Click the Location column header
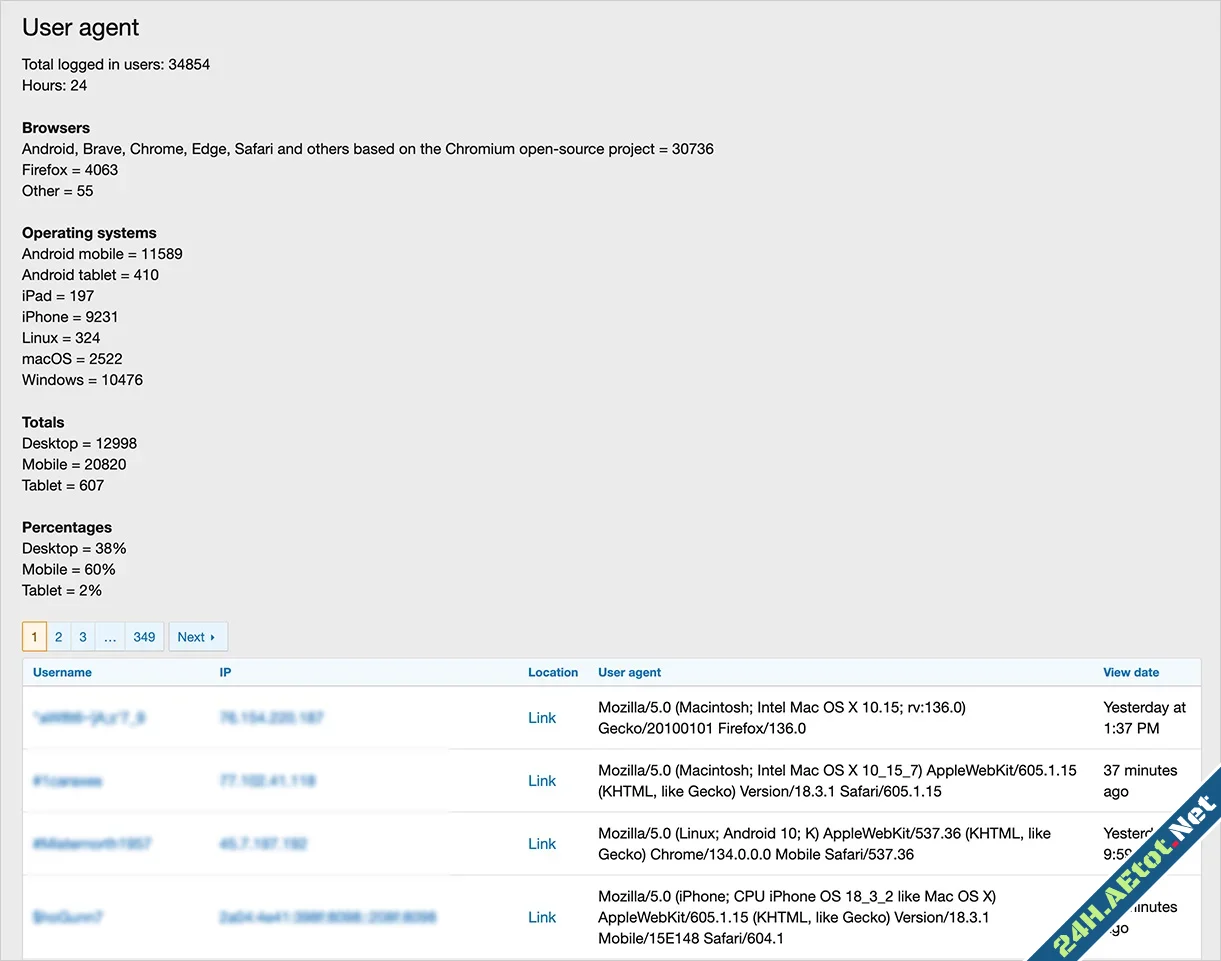Screen dimensions: 1221x961 point(553,672)
